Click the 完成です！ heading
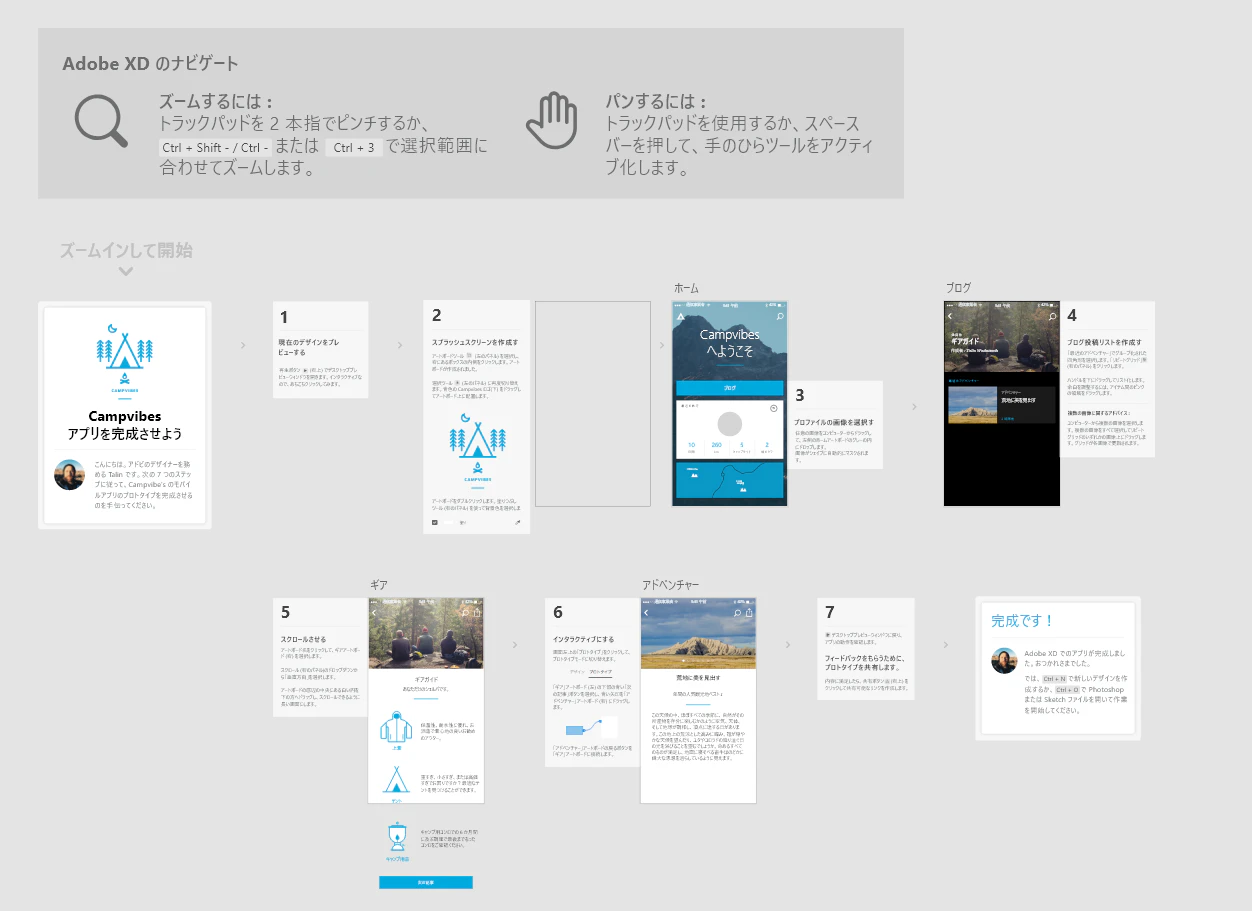The width and height of the screenshot is (1252, 911). 1023,620
